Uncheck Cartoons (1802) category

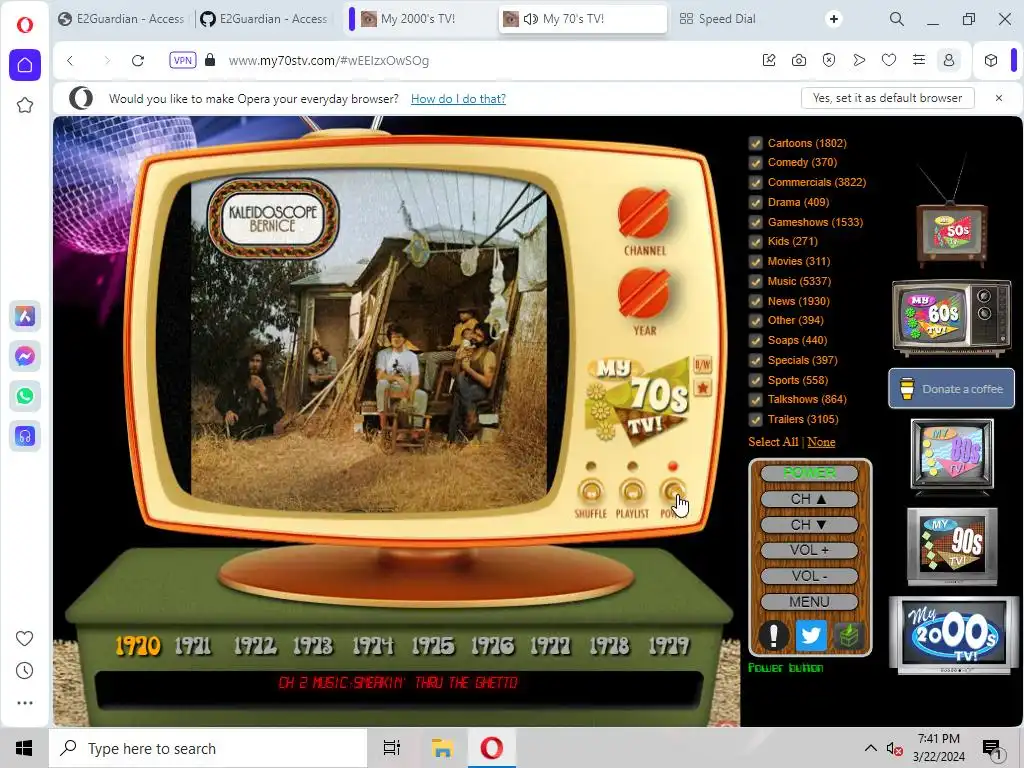756,143
